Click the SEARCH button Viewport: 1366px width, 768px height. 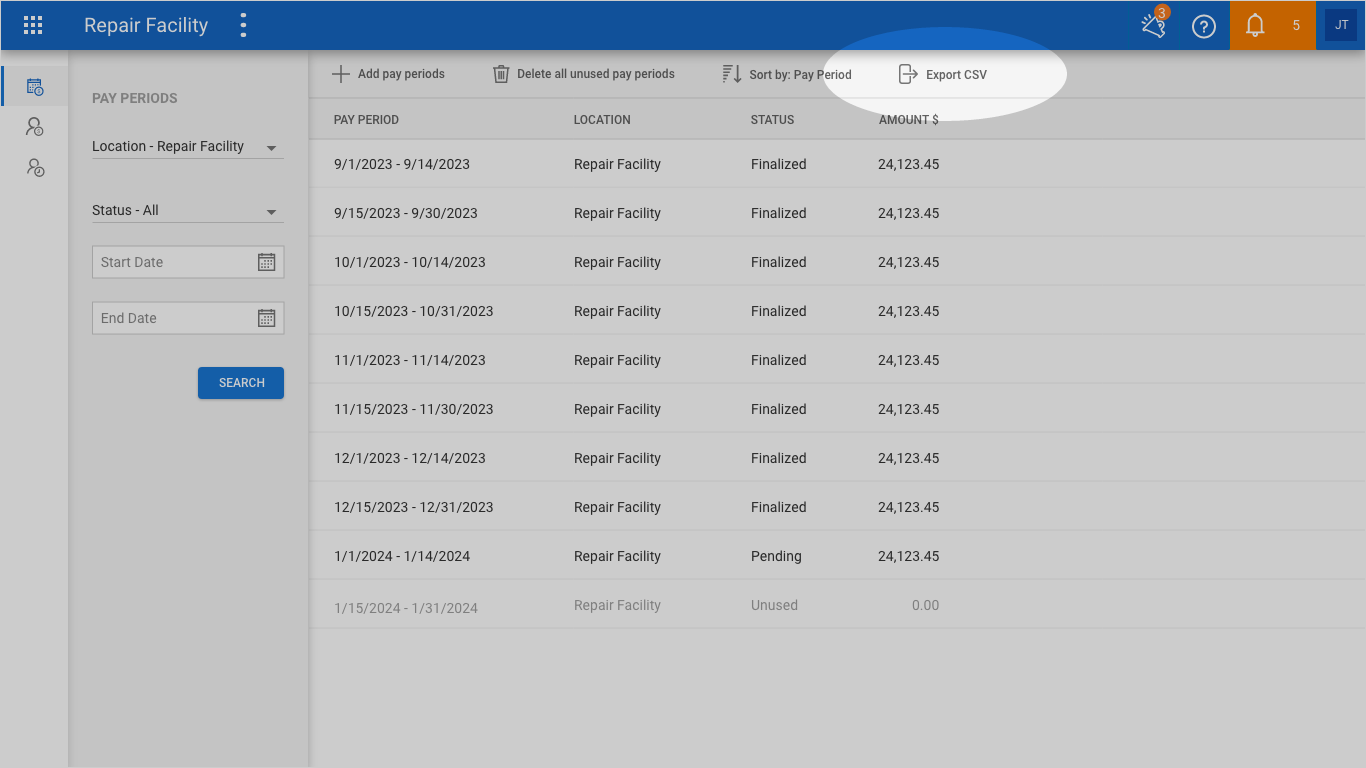241,383
